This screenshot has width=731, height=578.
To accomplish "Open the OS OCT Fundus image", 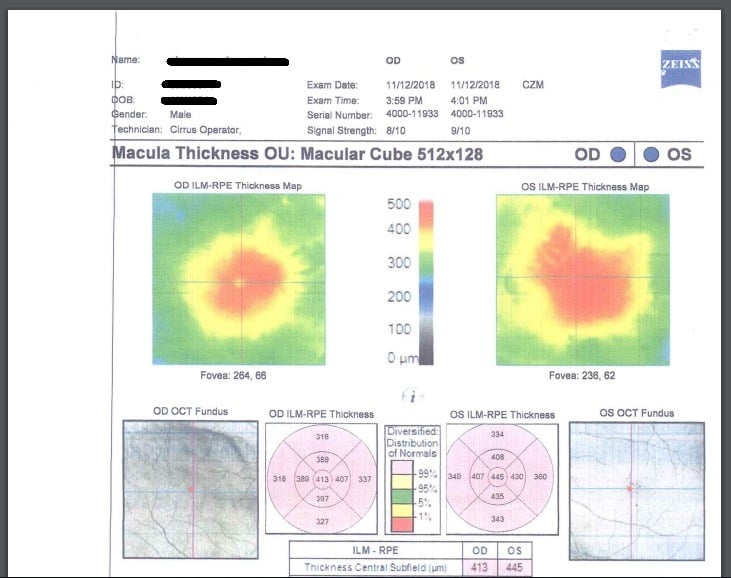I will [x=636, y=488].
